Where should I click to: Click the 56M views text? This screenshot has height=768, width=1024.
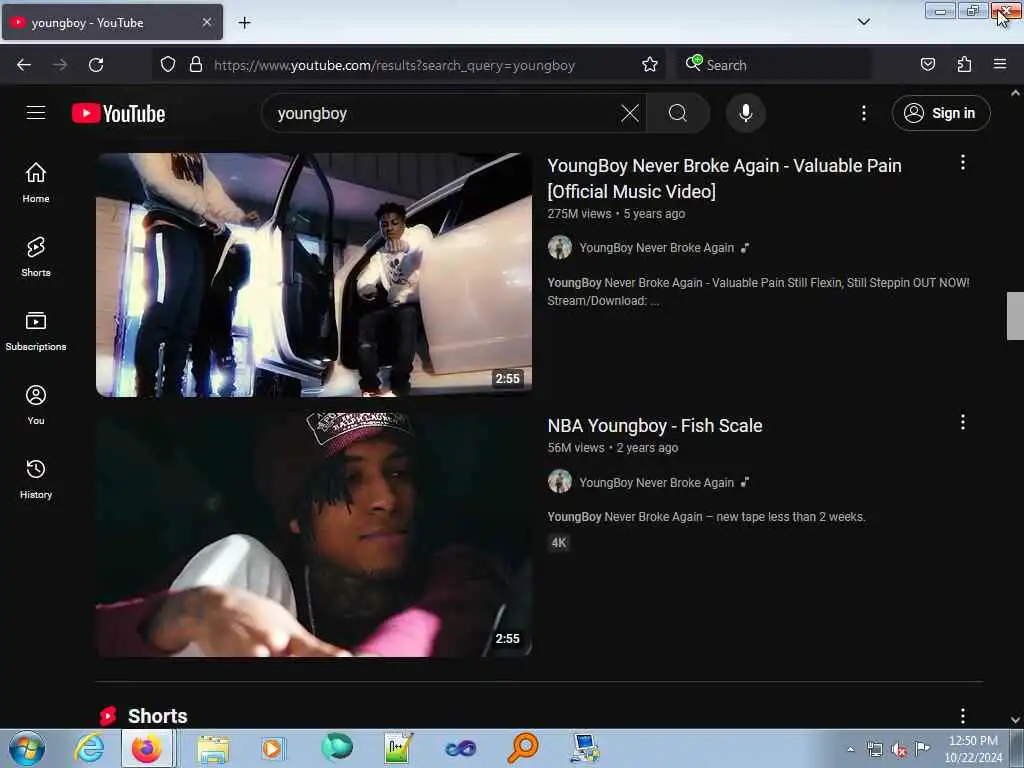(576, 448)
